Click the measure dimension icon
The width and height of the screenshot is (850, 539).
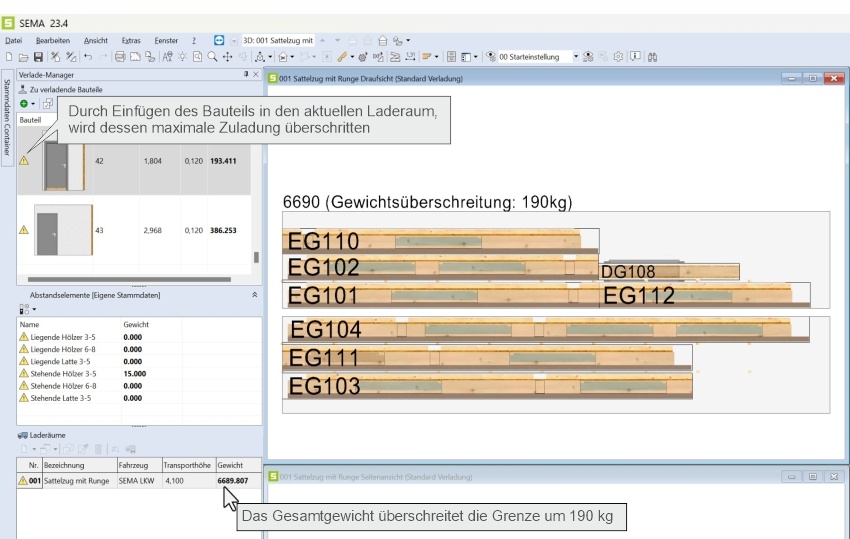click(x=410, y=56)
